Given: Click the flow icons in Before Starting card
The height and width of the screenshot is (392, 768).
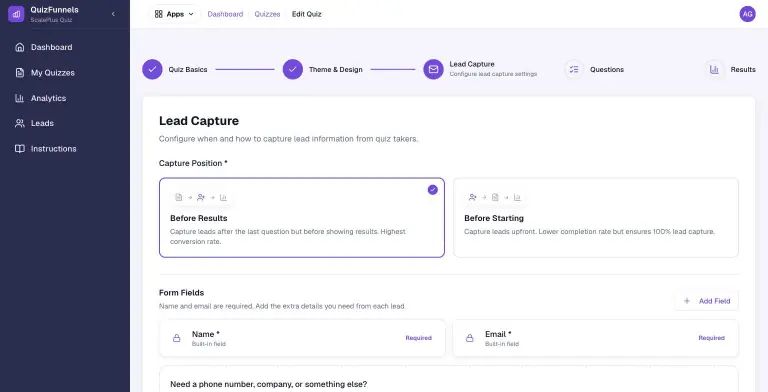Looking at the screenshot, I should tap(495, 197).
